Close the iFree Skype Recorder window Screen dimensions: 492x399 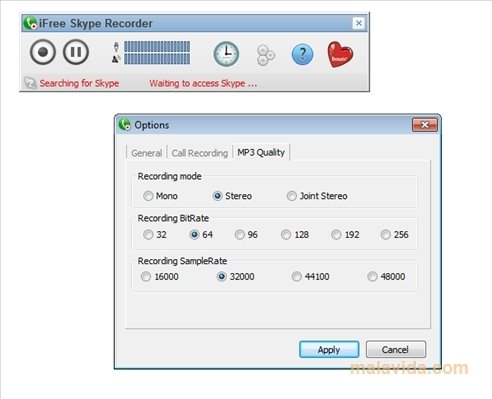click(359, 23)
